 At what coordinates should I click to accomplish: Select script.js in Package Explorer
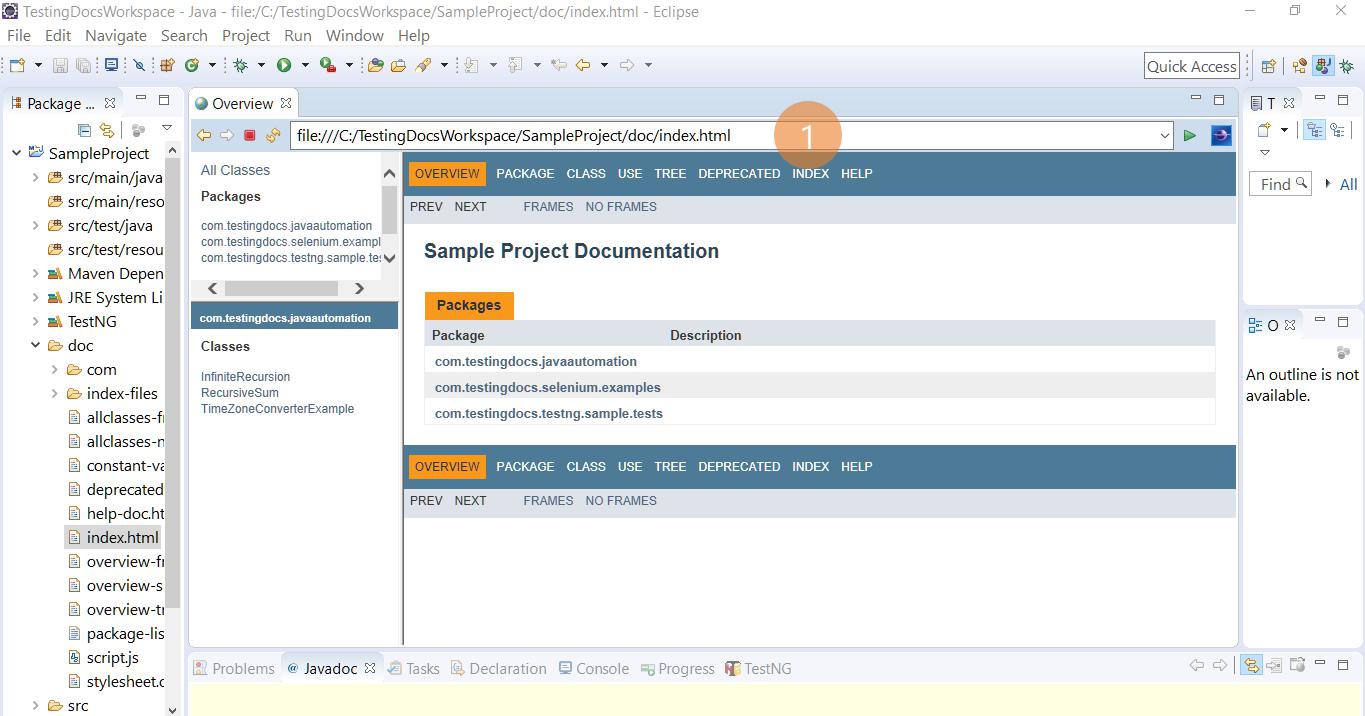click(112, 657)
